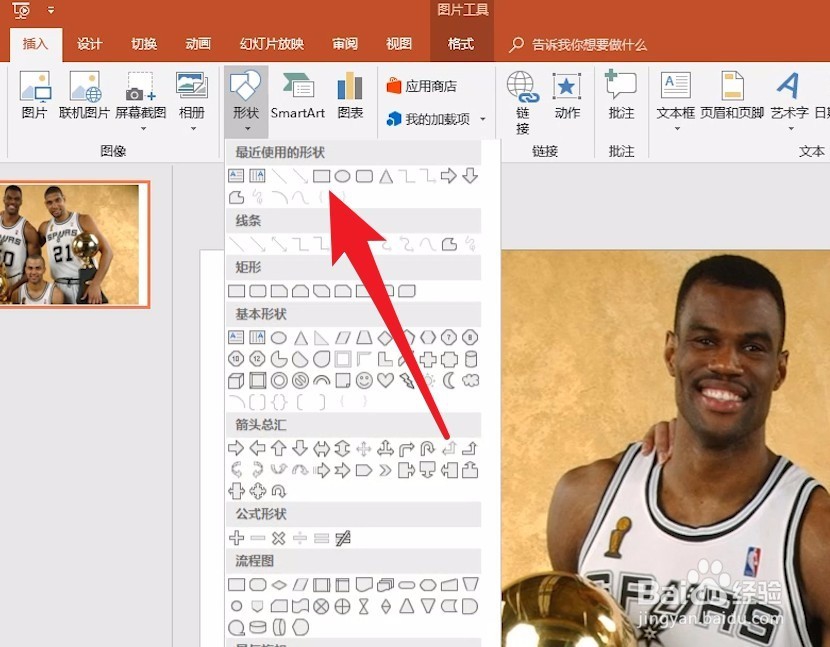This screenshot has height=647, width=830.
Task: Switch to the 动画 tab
Action: pyautogui.click(x=198, y=44)
